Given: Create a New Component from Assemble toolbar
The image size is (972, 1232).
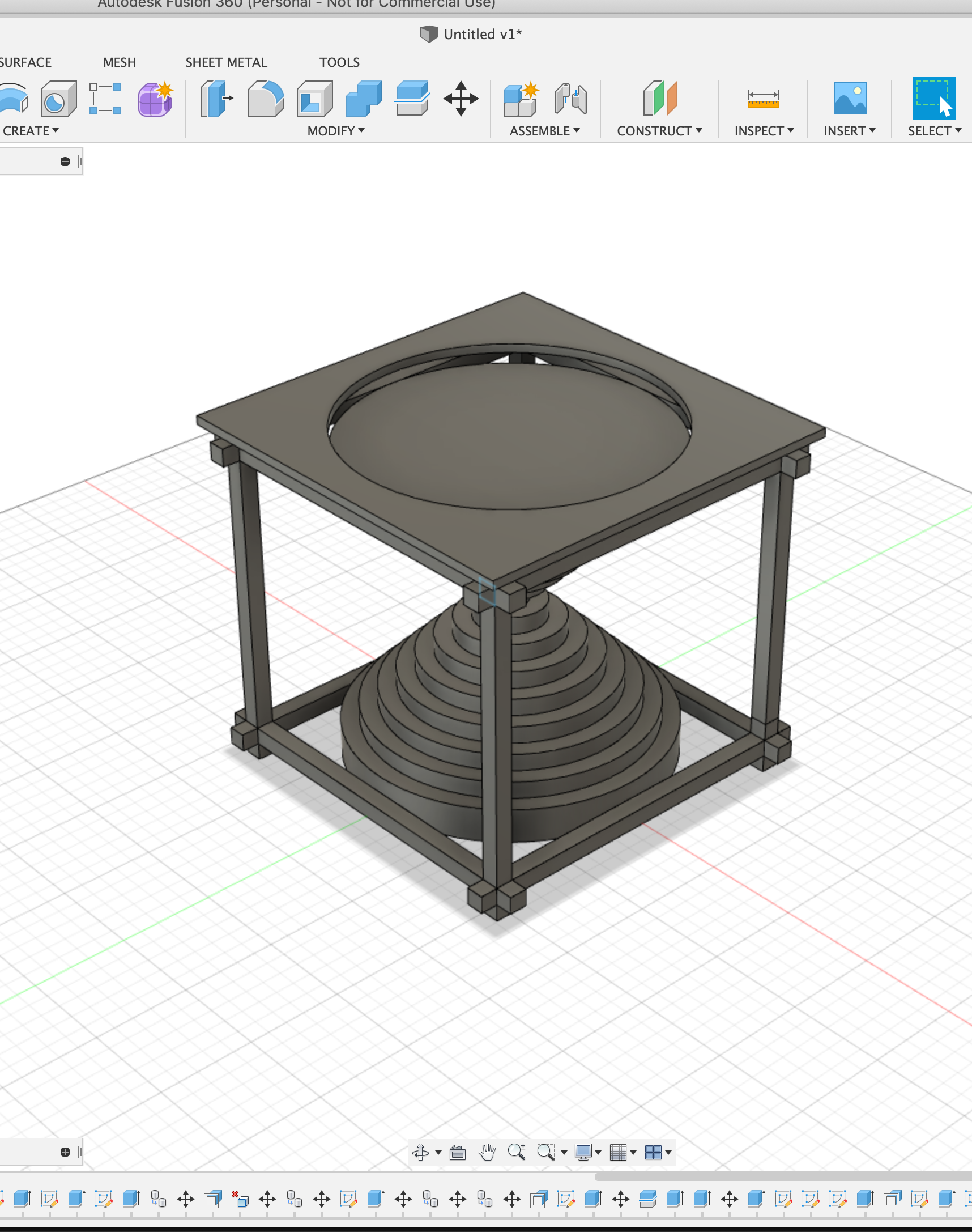Looking at the screenshot, I should (520, 99).
